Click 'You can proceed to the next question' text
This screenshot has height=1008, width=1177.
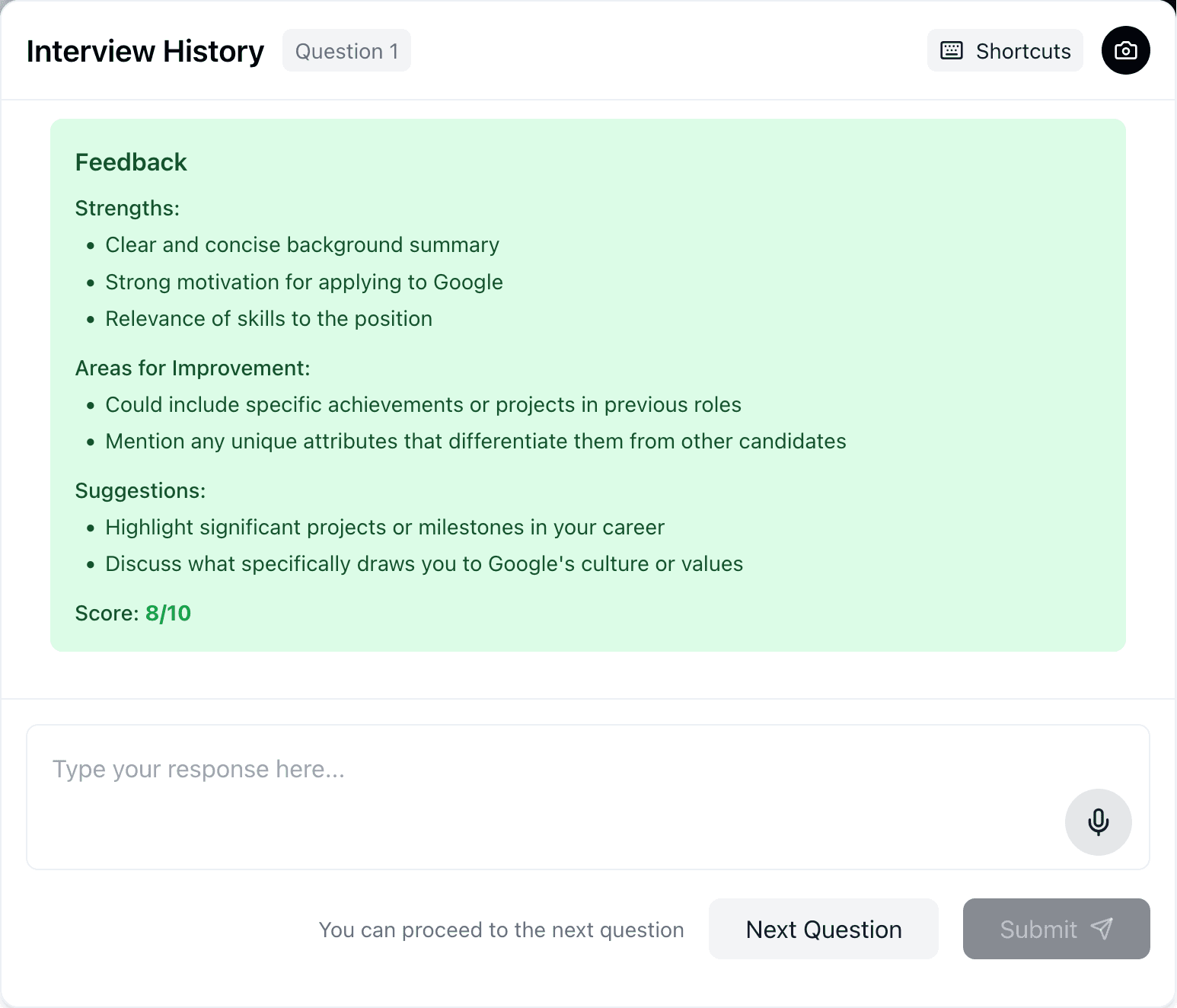pyautogui.click(x=501, y=930)
